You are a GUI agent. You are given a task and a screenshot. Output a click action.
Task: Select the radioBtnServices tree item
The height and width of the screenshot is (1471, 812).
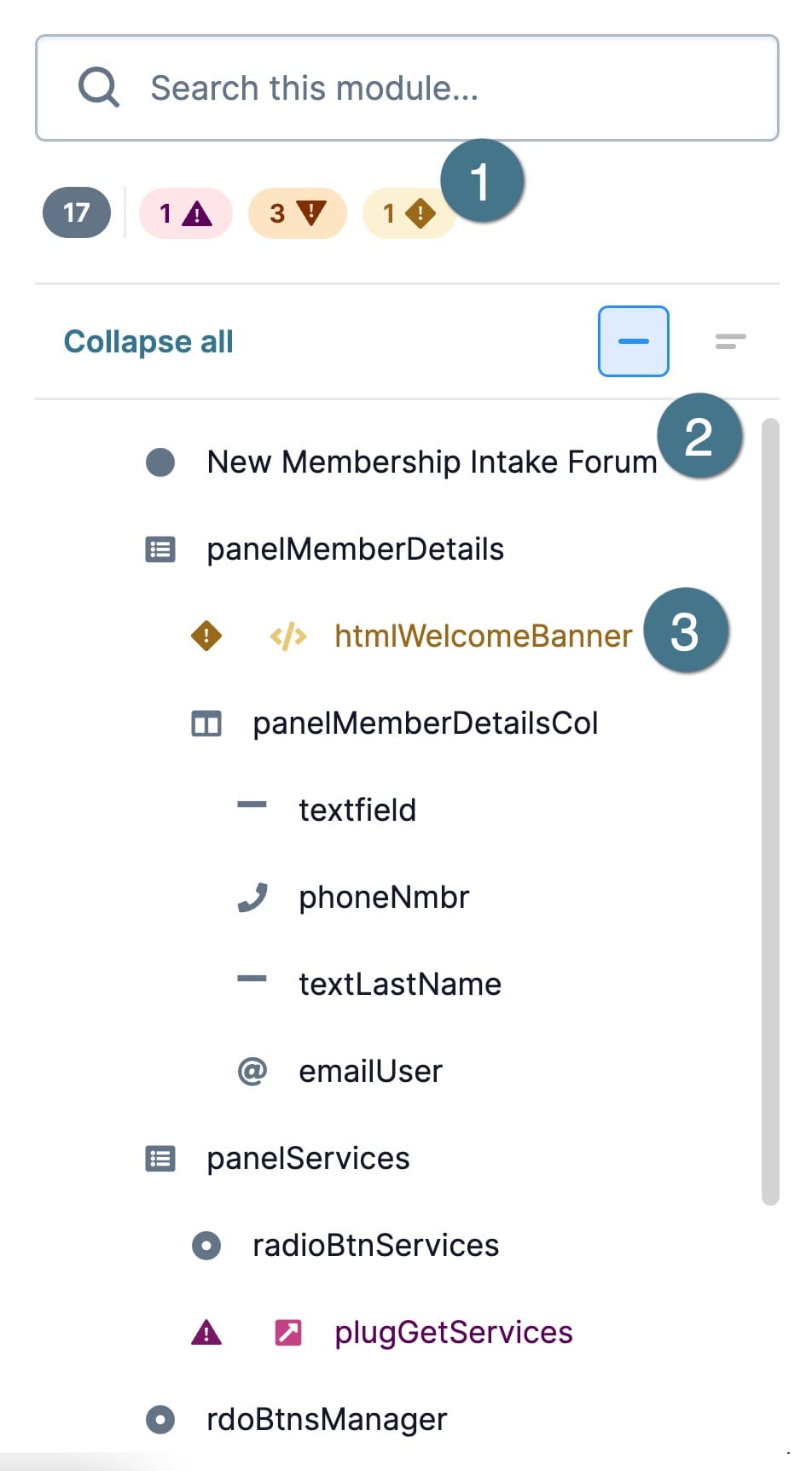[x=375, y=1246]
